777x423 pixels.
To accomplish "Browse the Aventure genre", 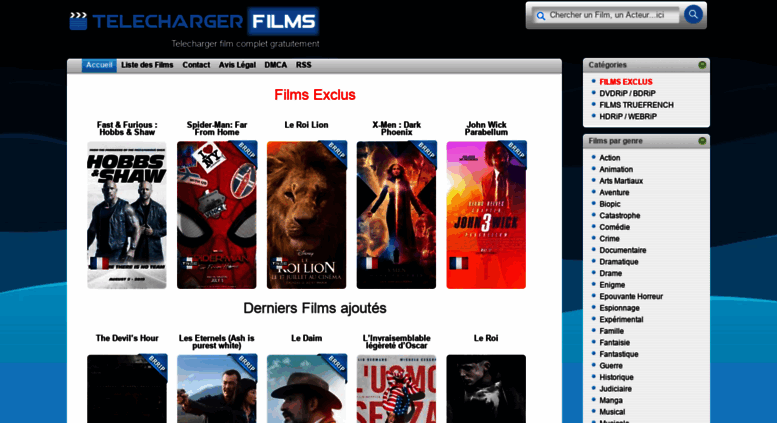I will pos(614,192).
